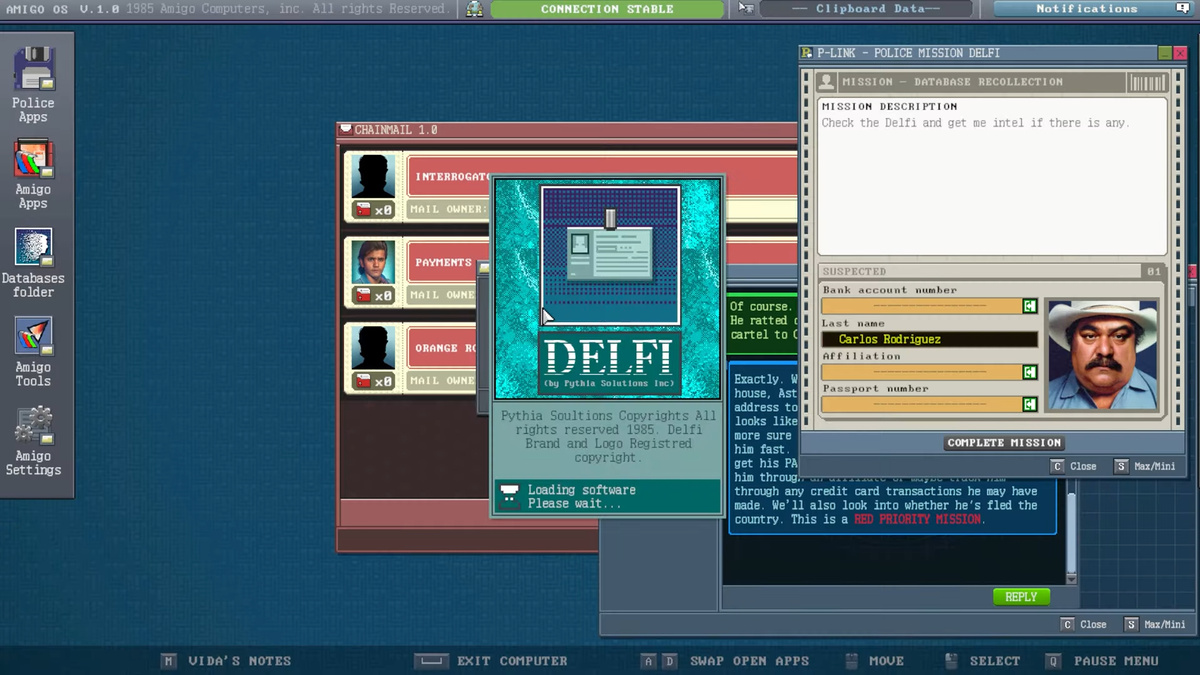The width and height of the screenshot is (1200, 675).
Task: Click the Q key icon for Pause Menu
Action: (1053, 661)
